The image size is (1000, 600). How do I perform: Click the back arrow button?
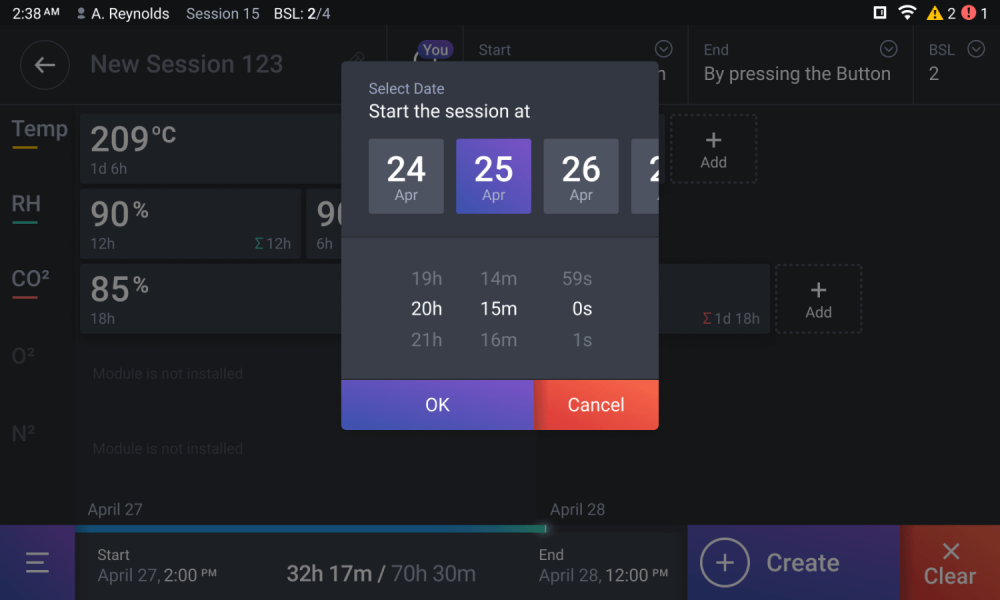[44, 65]
